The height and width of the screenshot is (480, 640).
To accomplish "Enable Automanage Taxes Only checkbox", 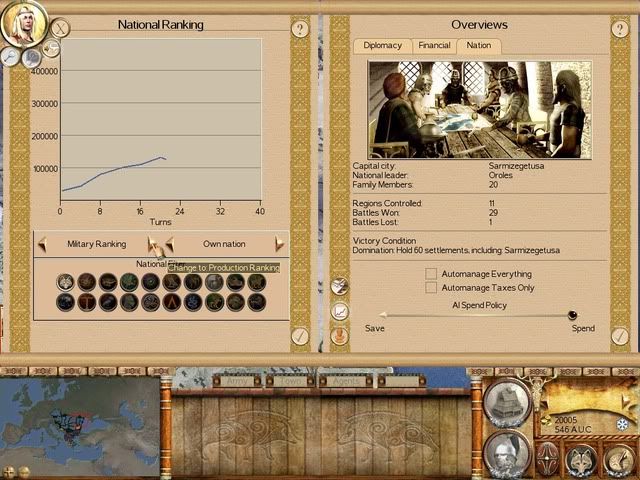I will tap(431, 287).
